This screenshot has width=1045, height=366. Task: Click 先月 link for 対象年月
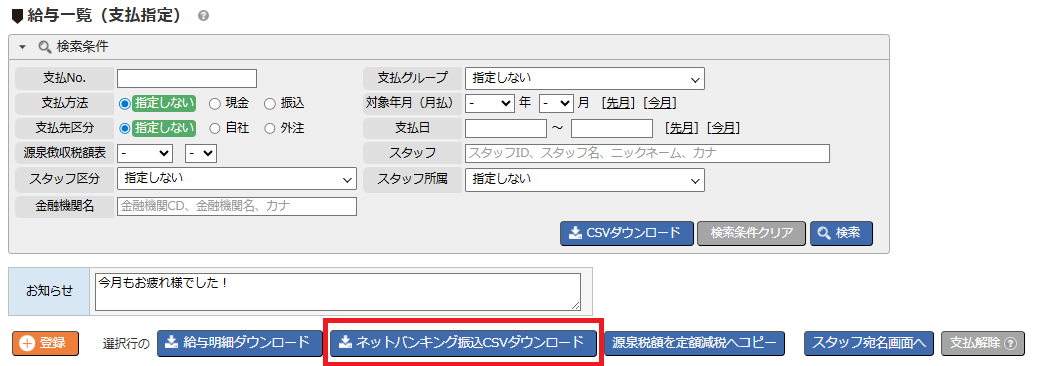pos(619,103)
